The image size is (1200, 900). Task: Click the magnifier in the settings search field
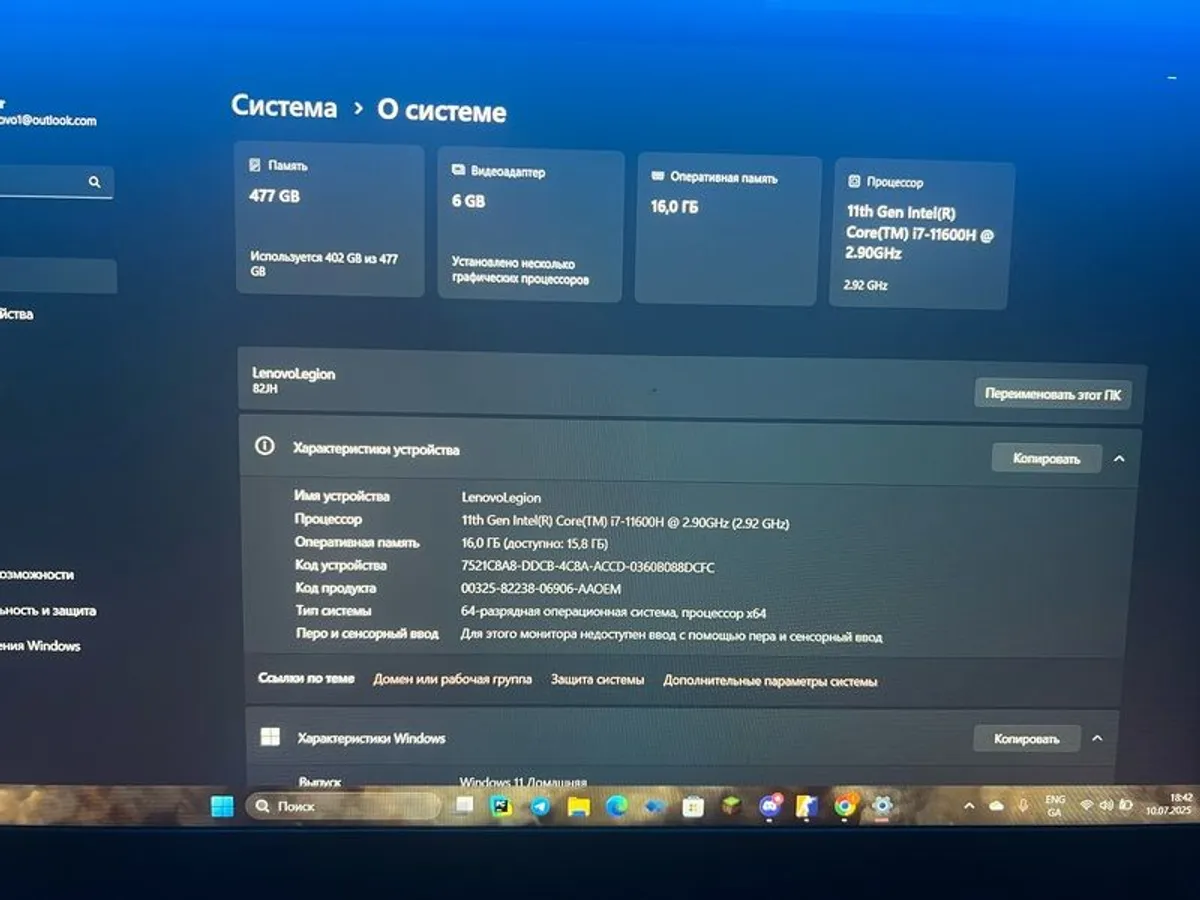(95, 182)
